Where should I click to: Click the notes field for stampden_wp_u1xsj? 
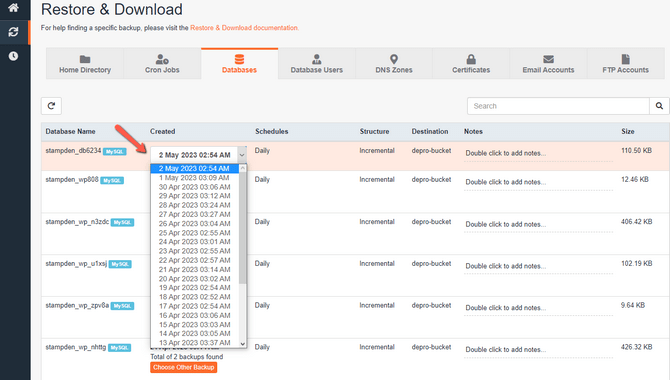[538, 266]
